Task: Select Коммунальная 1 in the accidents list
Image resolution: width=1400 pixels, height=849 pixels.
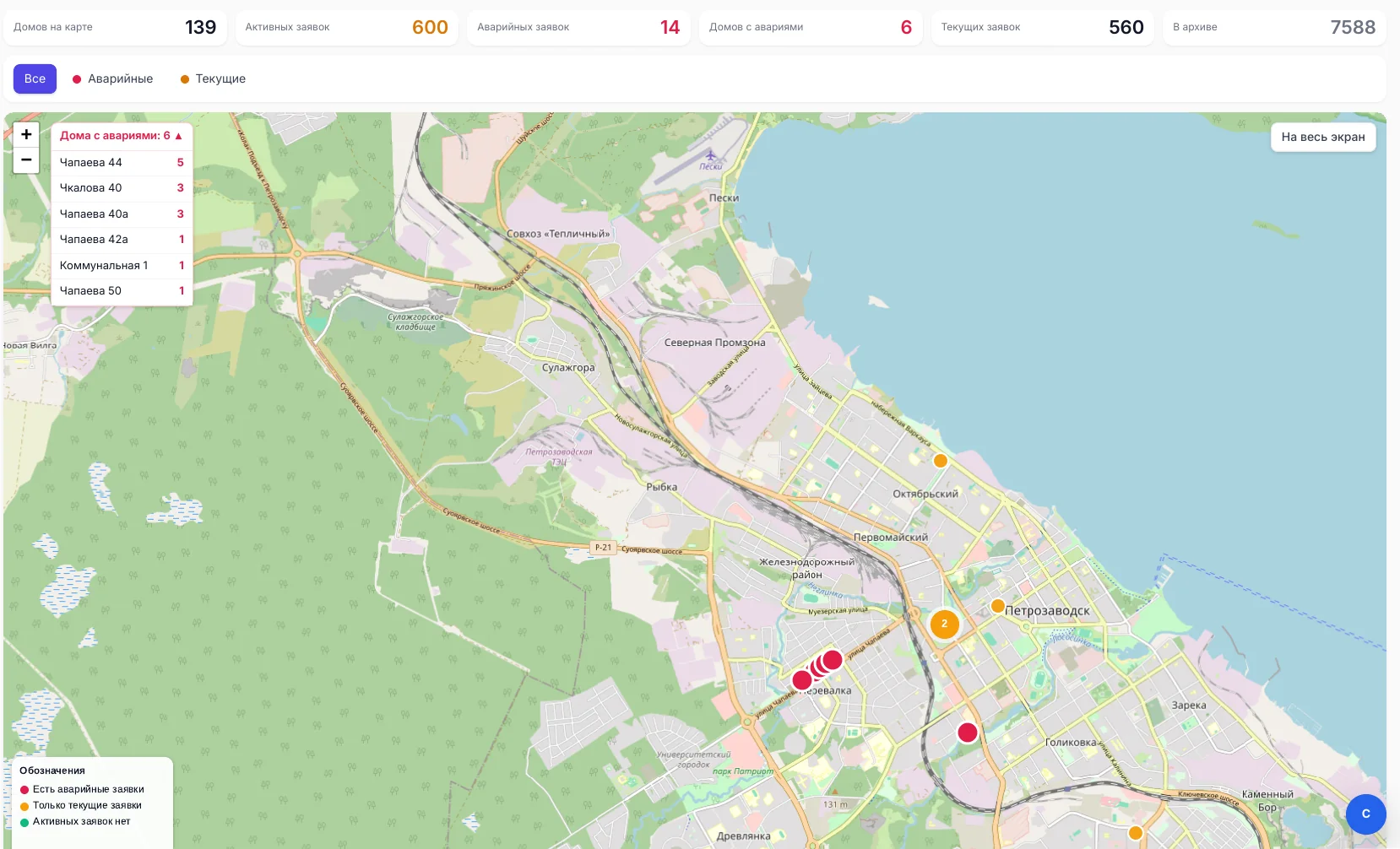Action: [x=122, y=265]
